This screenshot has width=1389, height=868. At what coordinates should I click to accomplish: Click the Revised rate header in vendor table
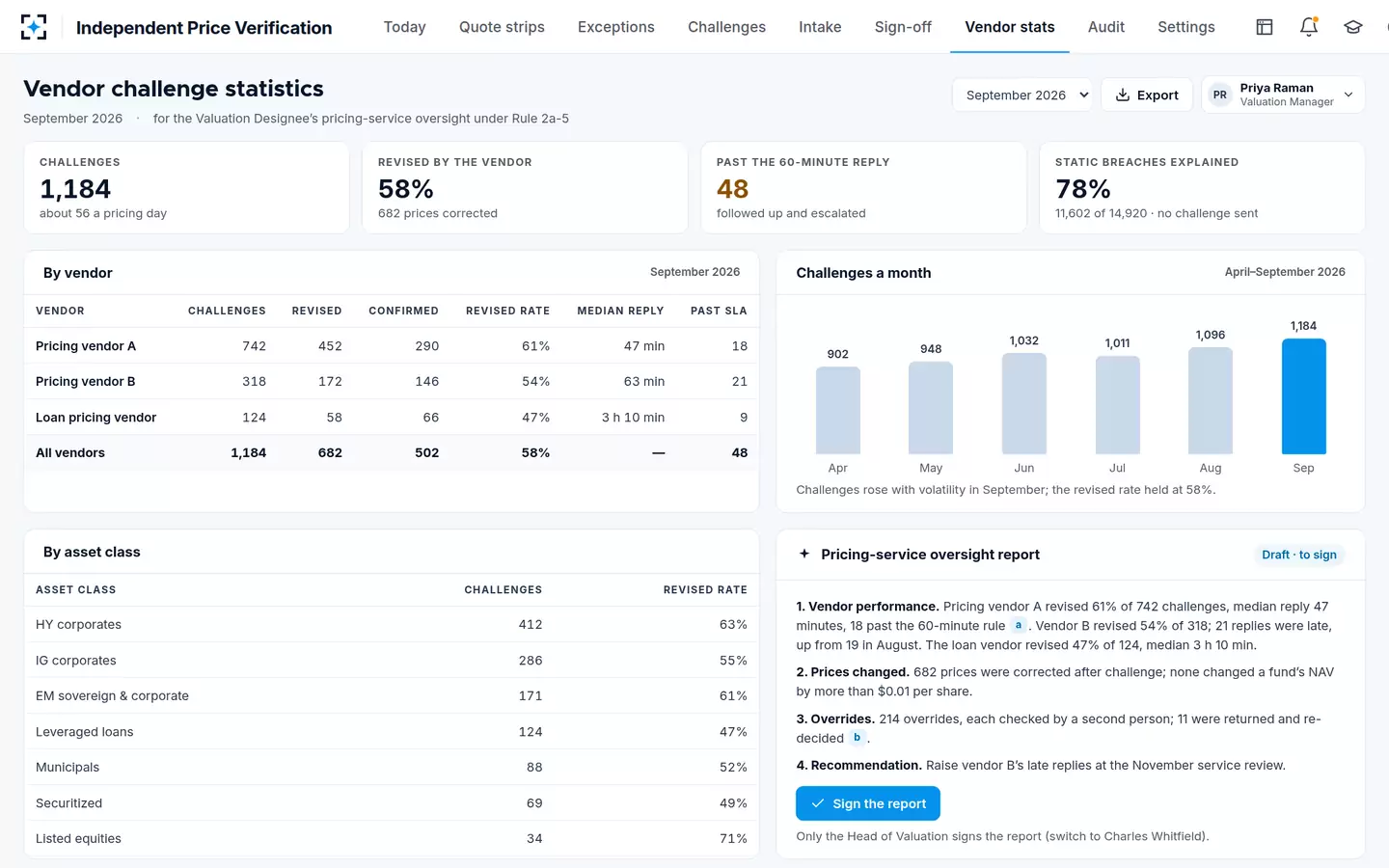(x=507, y=311)
